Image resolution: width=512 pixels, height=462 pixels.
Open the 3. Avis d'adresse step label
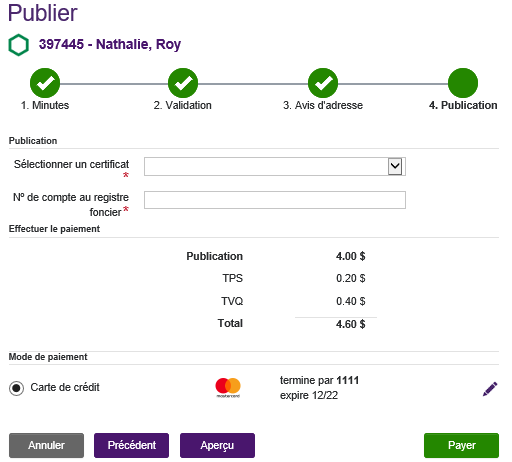click(323, 105)
